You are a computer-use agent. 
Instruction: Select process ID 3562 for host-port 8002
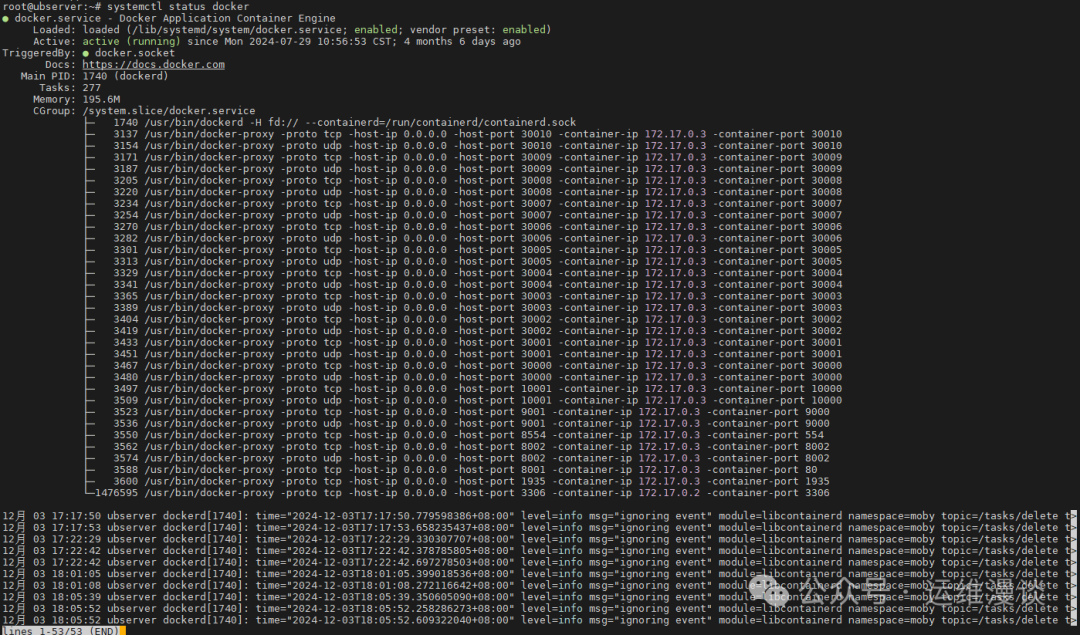pos(126,446)
